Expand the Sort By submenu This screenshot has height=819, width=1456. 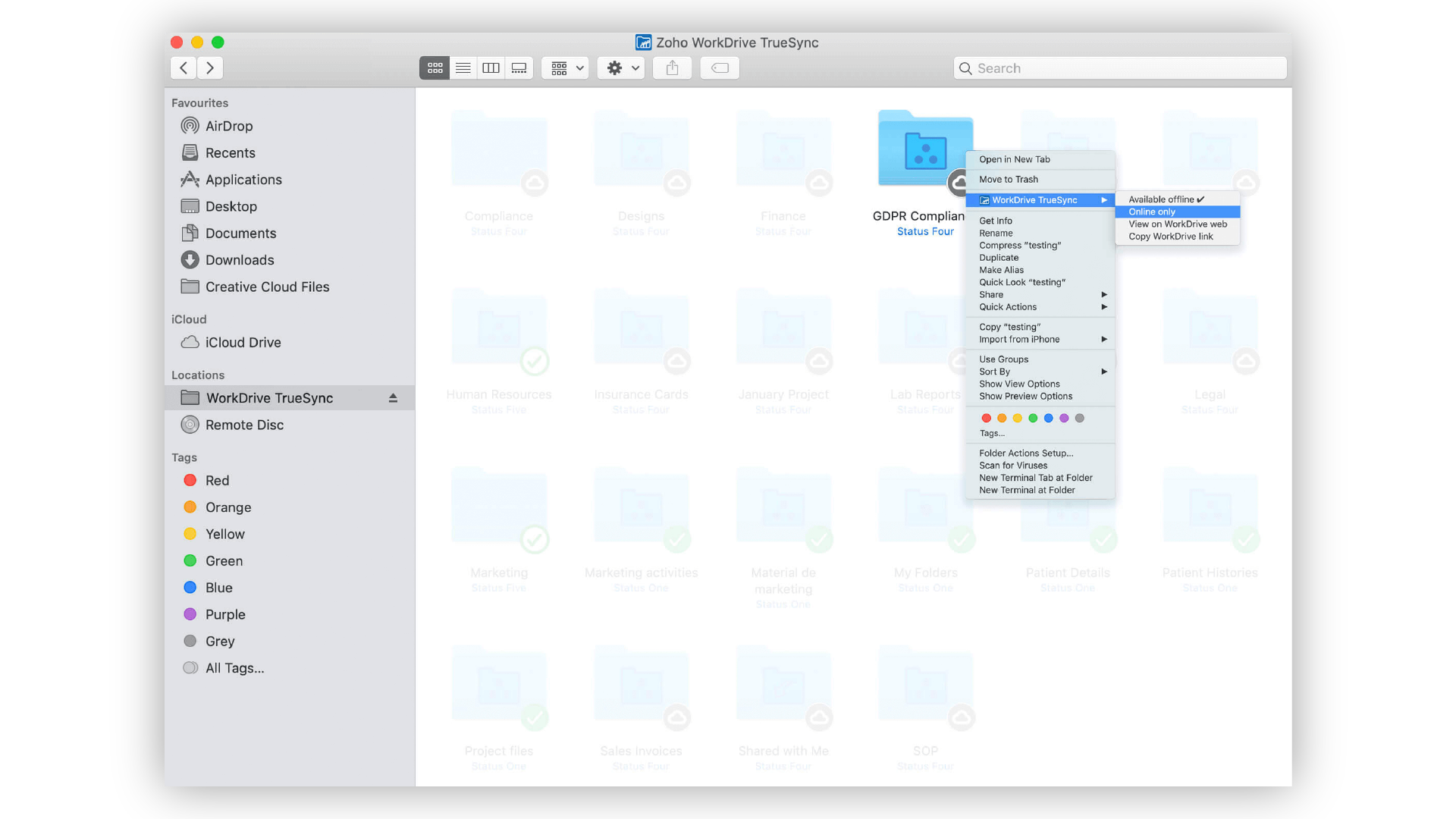pyautogui.click(x=994, y=372)
